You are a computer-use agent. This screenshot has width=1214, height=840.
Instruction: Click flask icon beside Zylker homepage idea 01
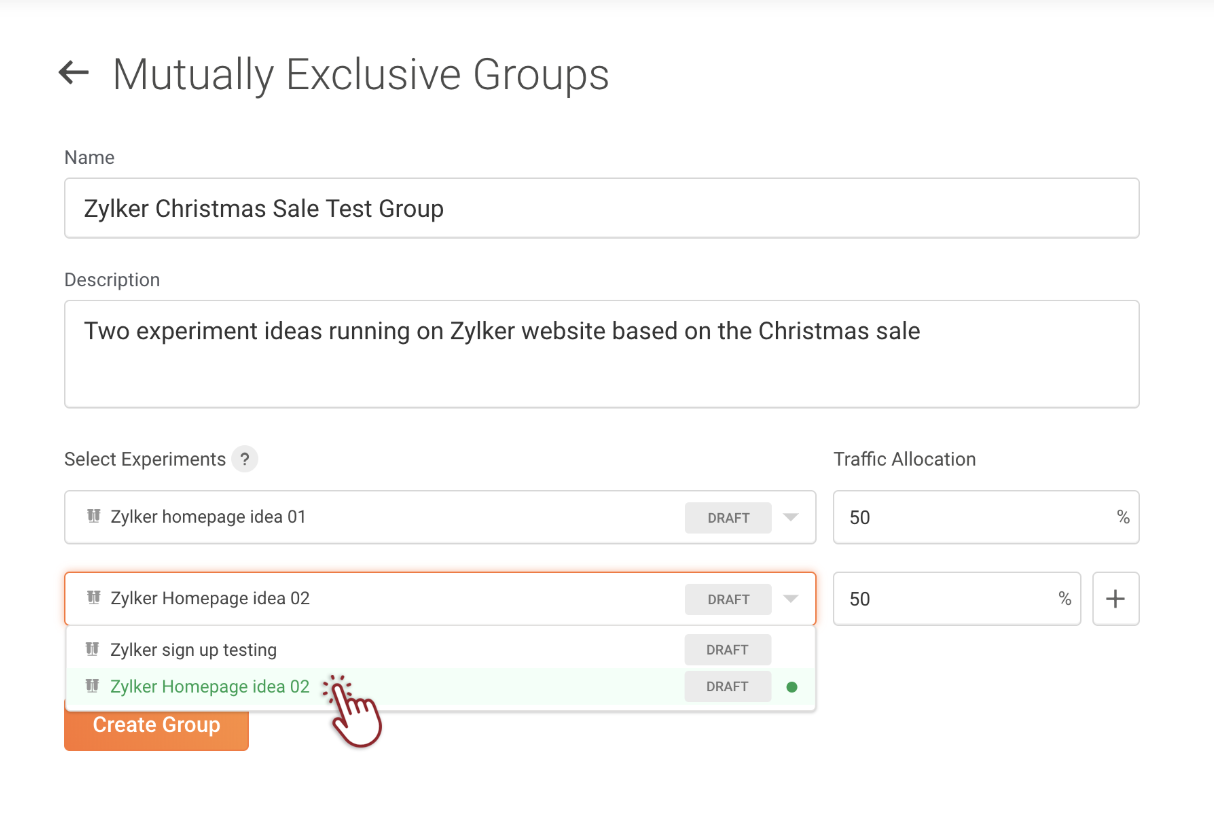(94, 517)
